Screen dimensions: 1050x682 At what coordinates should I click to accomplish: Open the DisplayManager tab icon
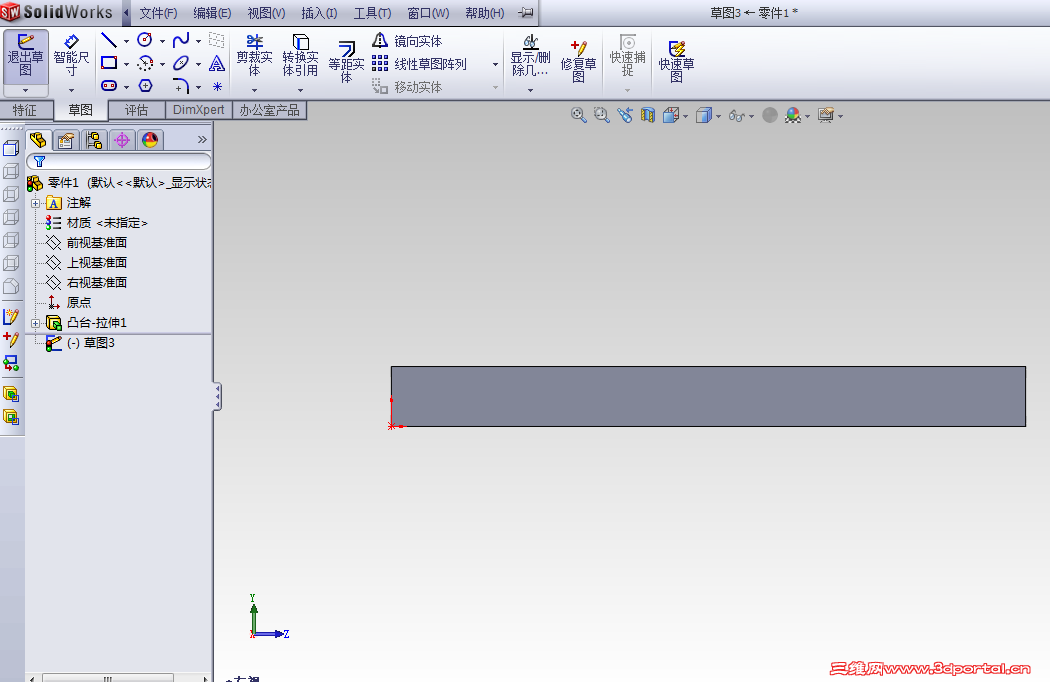click(x=150, y=140)
